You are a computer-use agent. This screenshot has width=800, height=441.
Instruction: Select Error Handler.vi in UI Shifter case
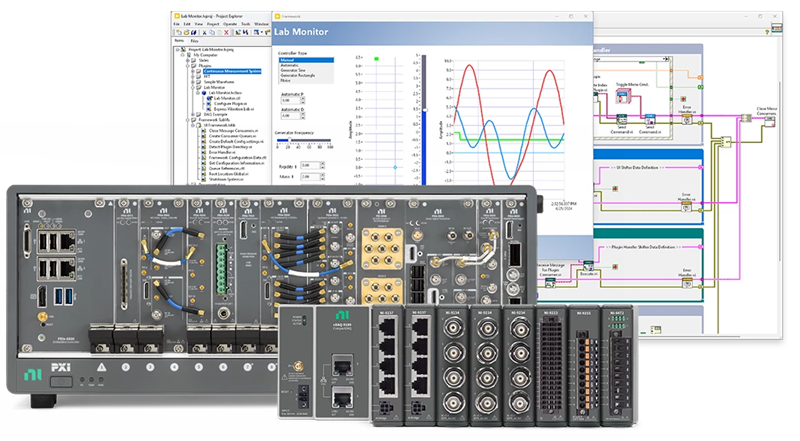point(687,206)
